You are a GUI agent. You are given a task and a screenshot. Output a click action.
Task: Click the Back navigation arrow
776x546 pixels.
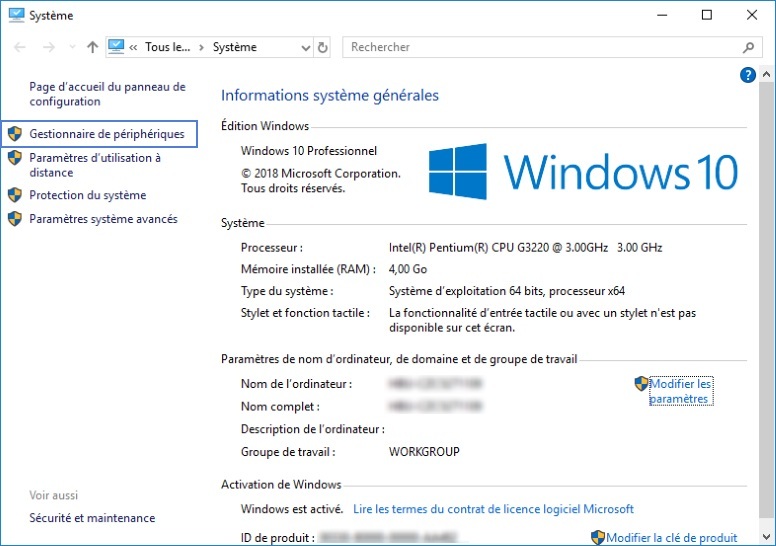20,47
